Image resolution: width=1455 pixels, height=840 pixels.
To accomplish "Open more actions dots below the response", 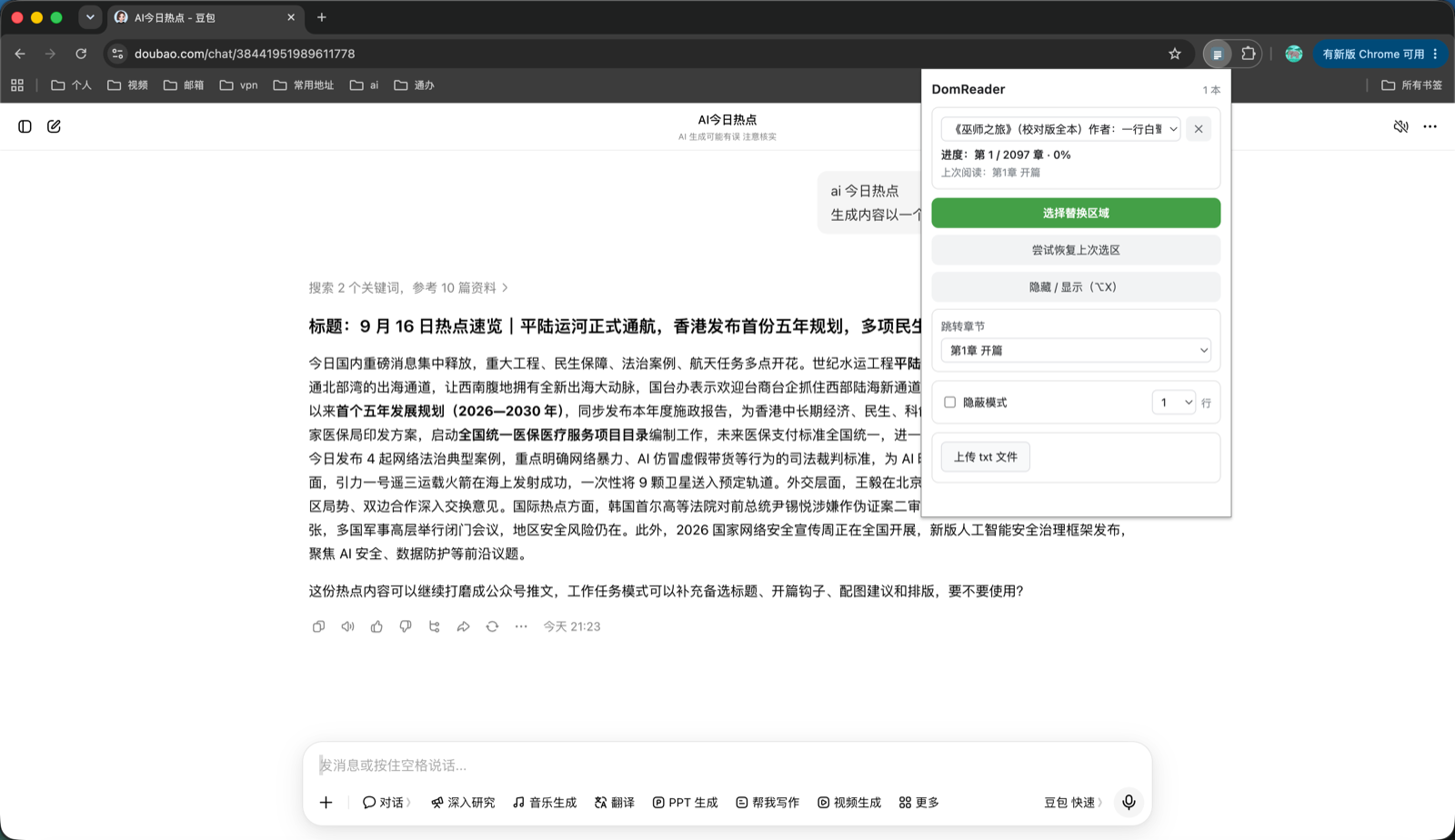I will point(521,626).
